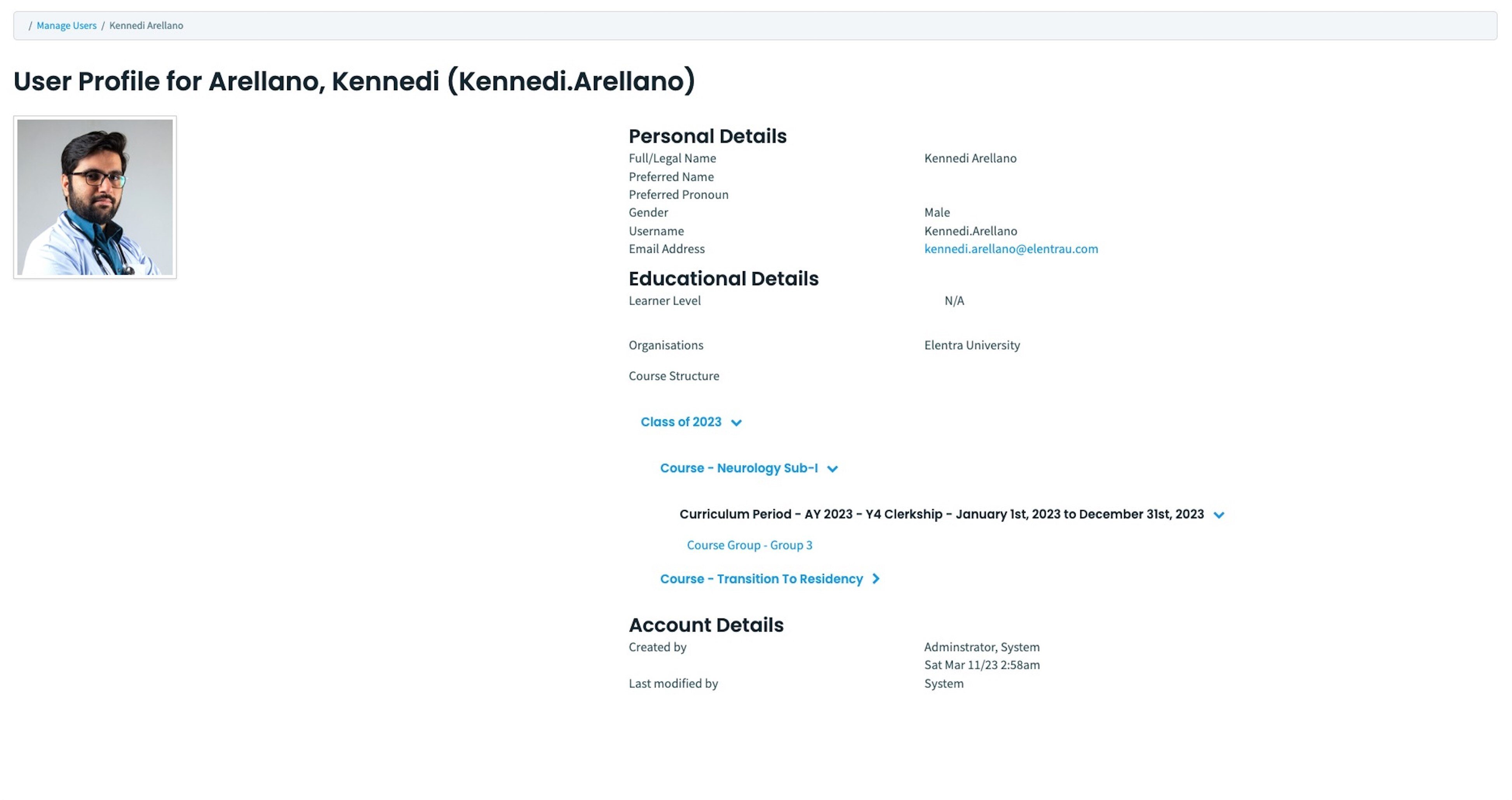Collapse the Course - Neurology Sub-I chevron

(832, 468)
